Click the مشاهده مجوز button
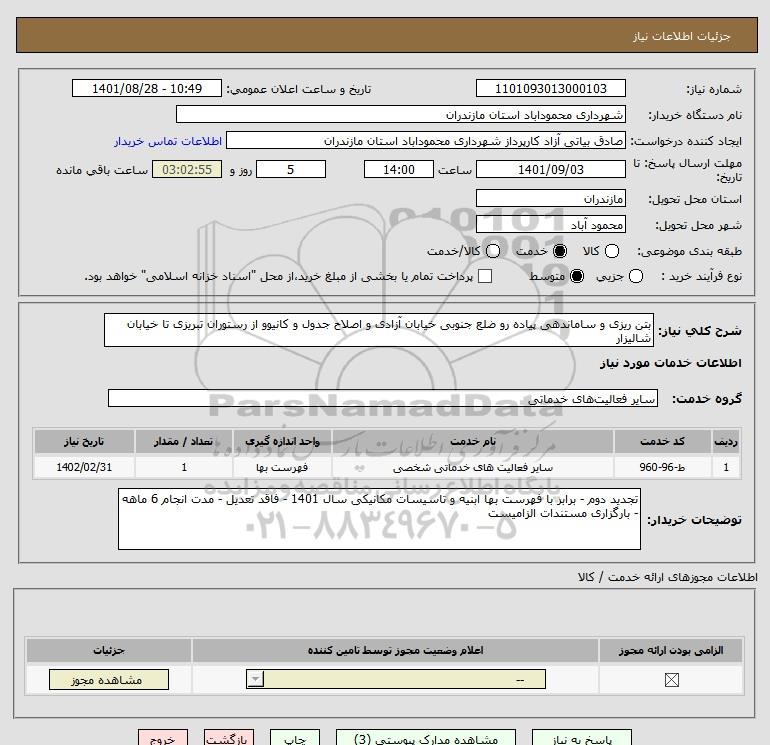The height and width of the screenshot is (745, 770). pos(109,680)
